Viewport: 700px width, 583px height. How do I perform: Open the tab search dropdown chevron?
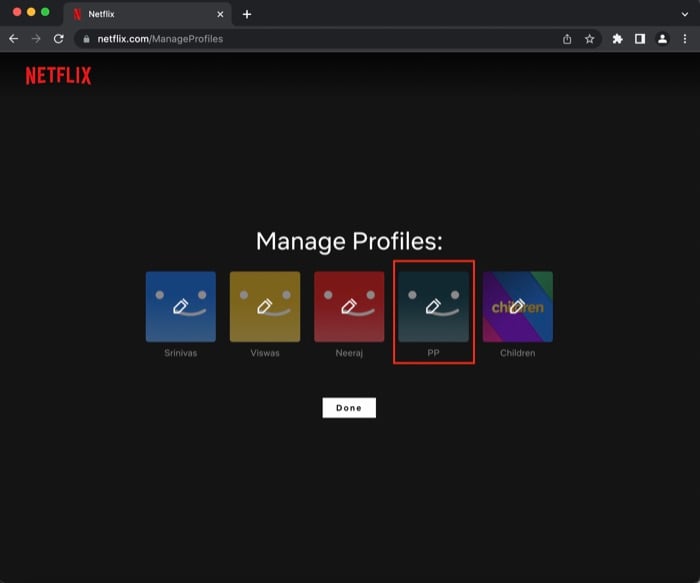[x=685, y=14]
